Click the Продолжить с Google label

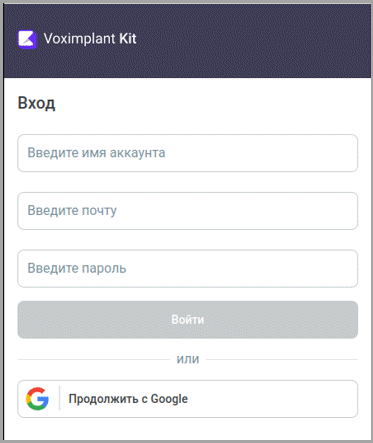tap(128, 399)
